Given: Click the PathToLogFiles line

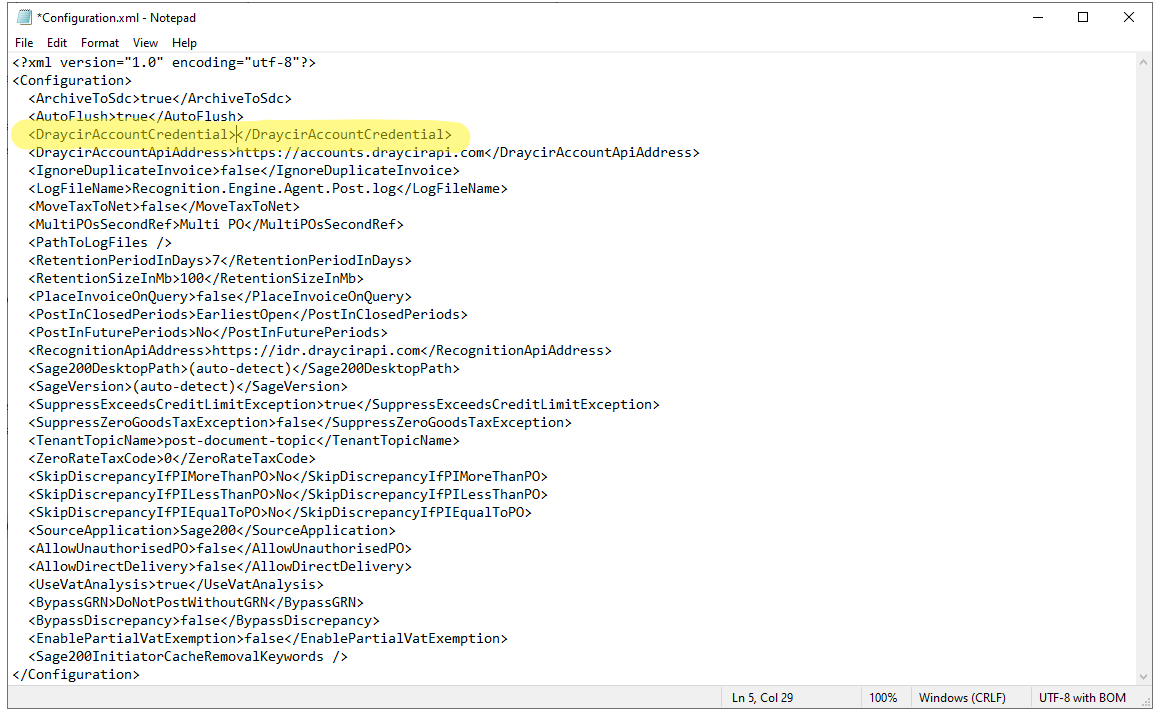Looking at the screenshot, I should click(100, 243).
